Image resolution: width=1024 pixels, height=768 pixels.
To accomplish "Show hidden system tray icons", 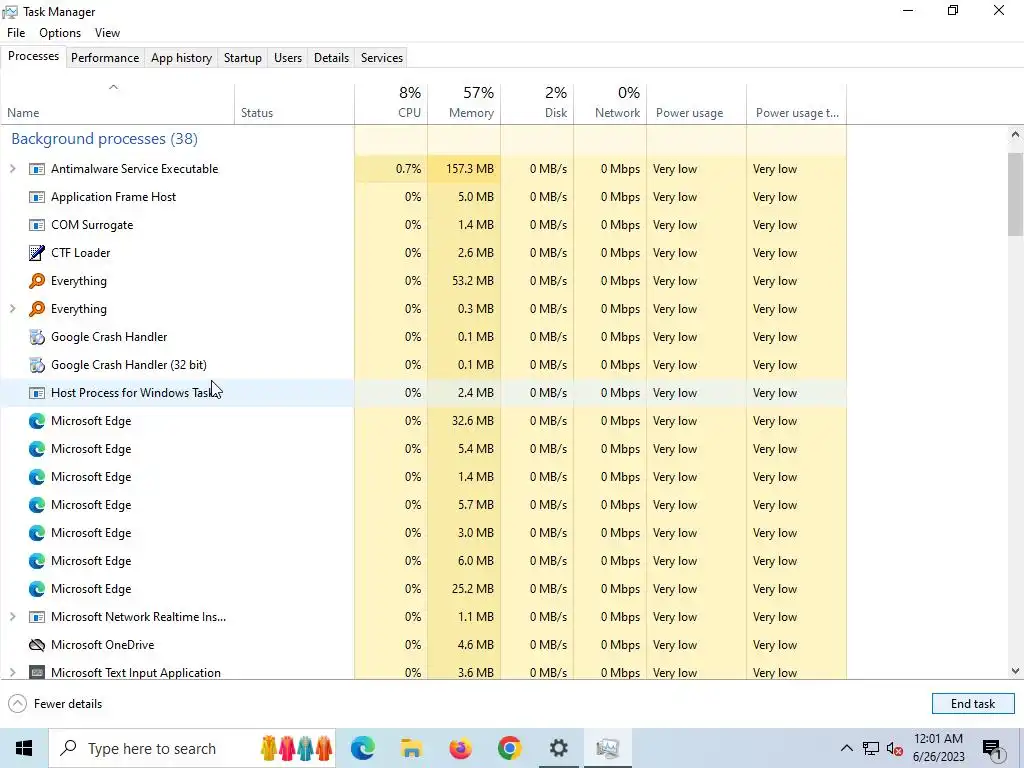I will (x=846, y=748).
